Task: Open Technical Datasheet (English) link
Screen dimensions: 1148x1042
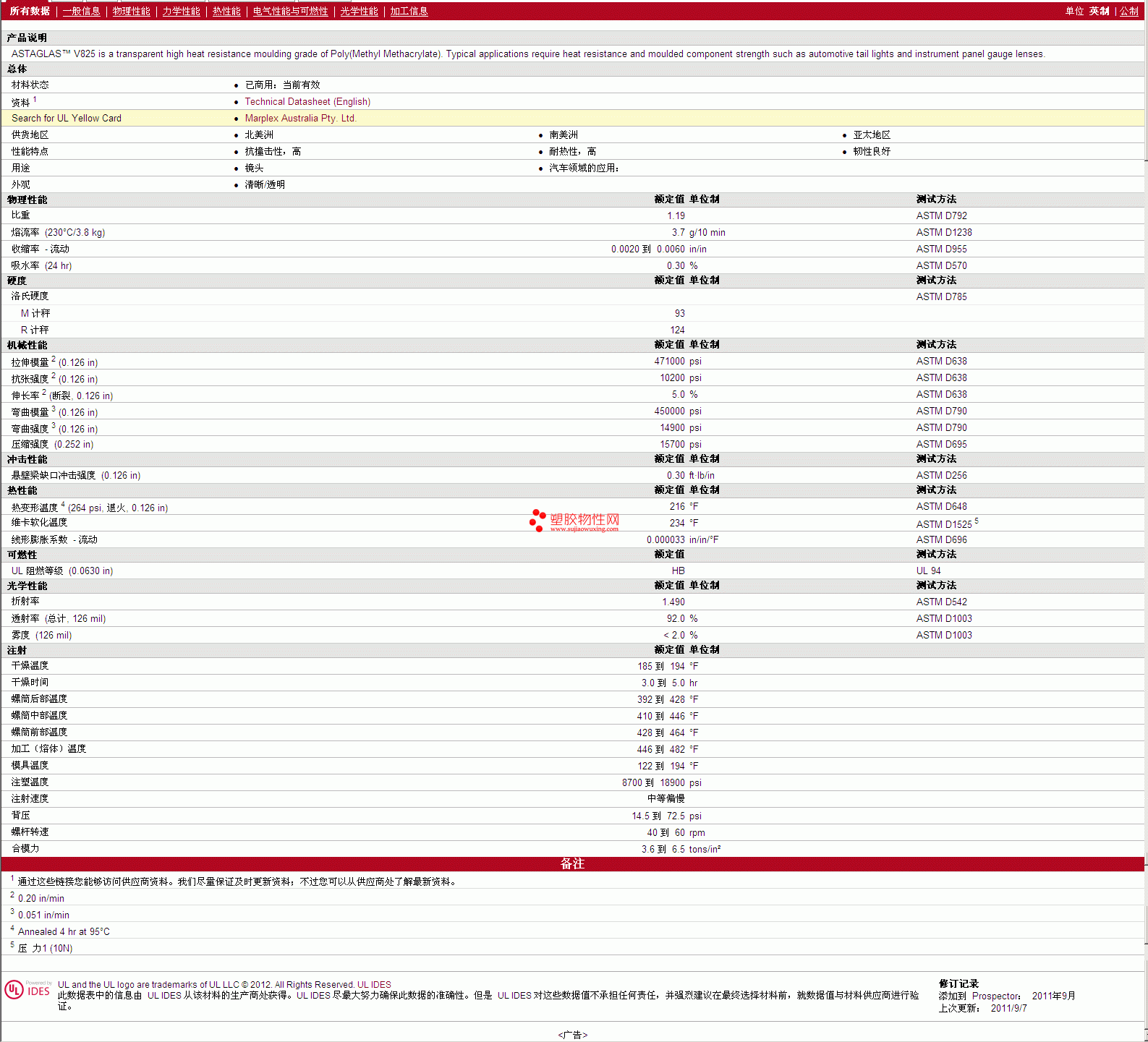Action: click(307, 101)
